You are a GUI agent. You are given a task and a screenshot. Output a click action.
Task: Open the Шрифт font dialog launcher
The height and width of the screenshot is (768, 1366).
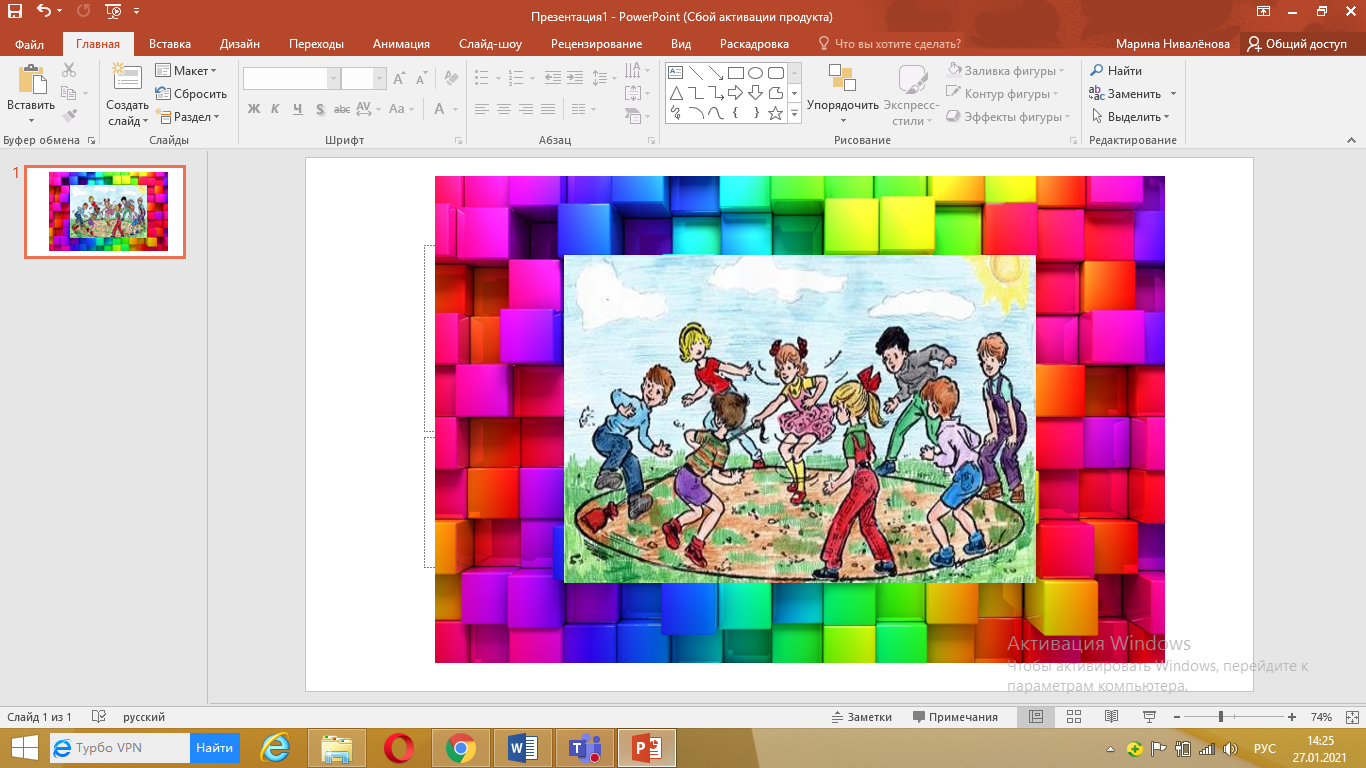pos(458,141)
